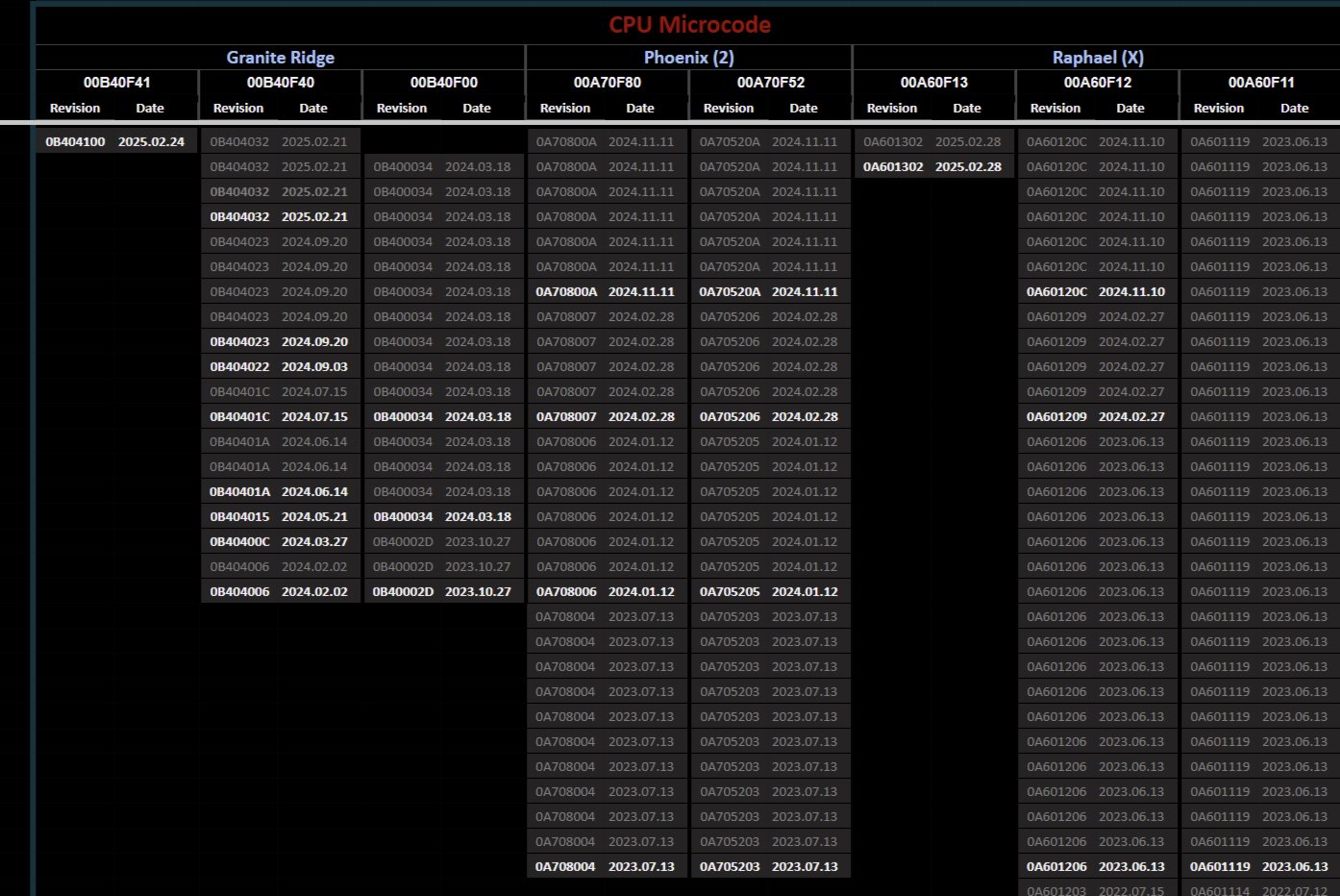Select the Revision header under 00B40F41
The height and width of the screenshot is (896, 1340).
(75, 109)
